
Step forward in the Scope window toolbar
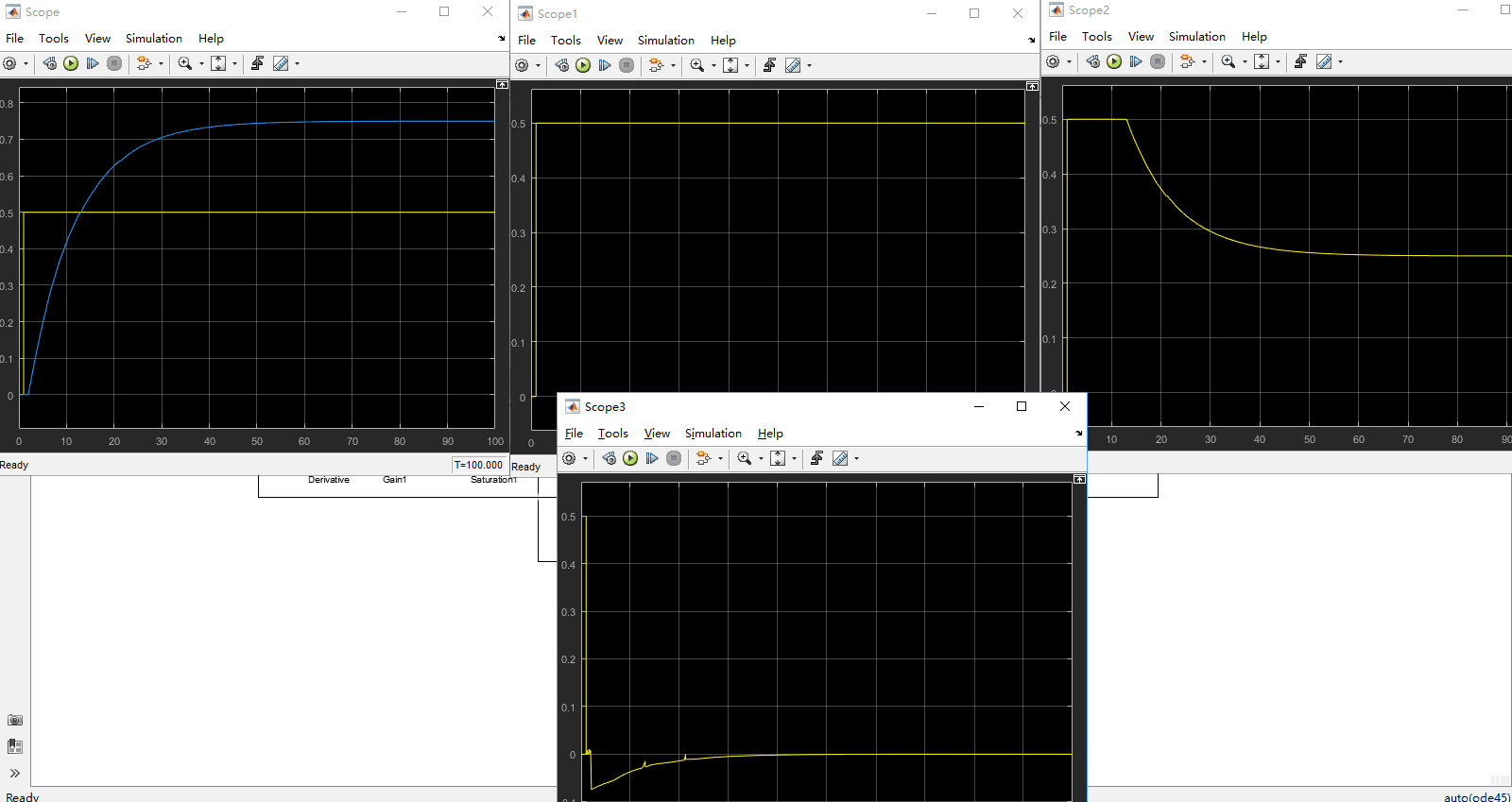point(93,63)
